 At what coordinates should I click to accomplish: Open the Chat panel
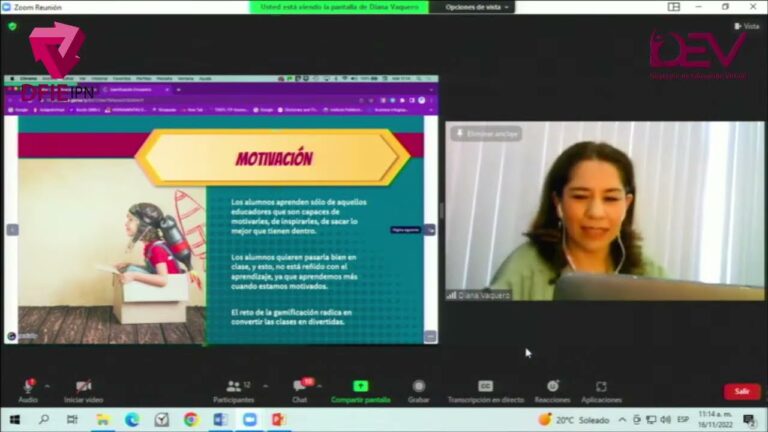point(299,387)
